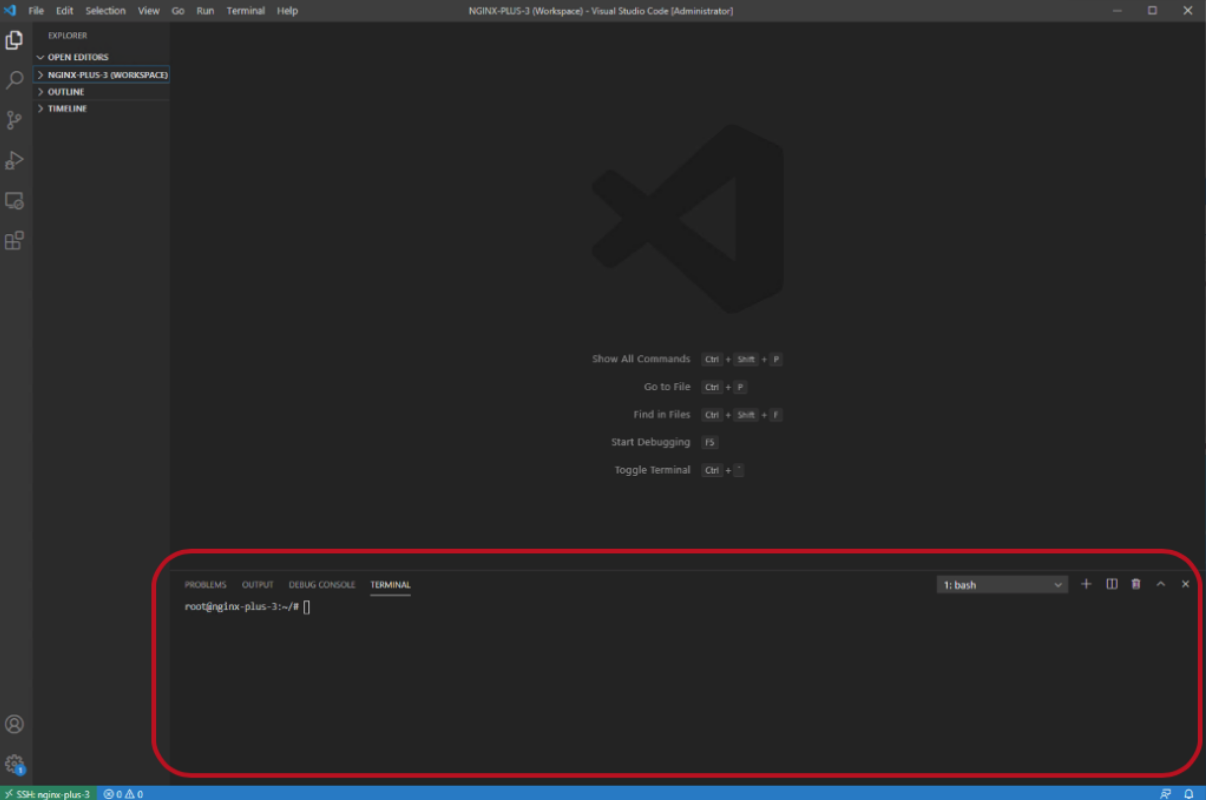Open the Run and Debug view
Viewport: 1207px width, 801px height.
(x=14, y=160)
